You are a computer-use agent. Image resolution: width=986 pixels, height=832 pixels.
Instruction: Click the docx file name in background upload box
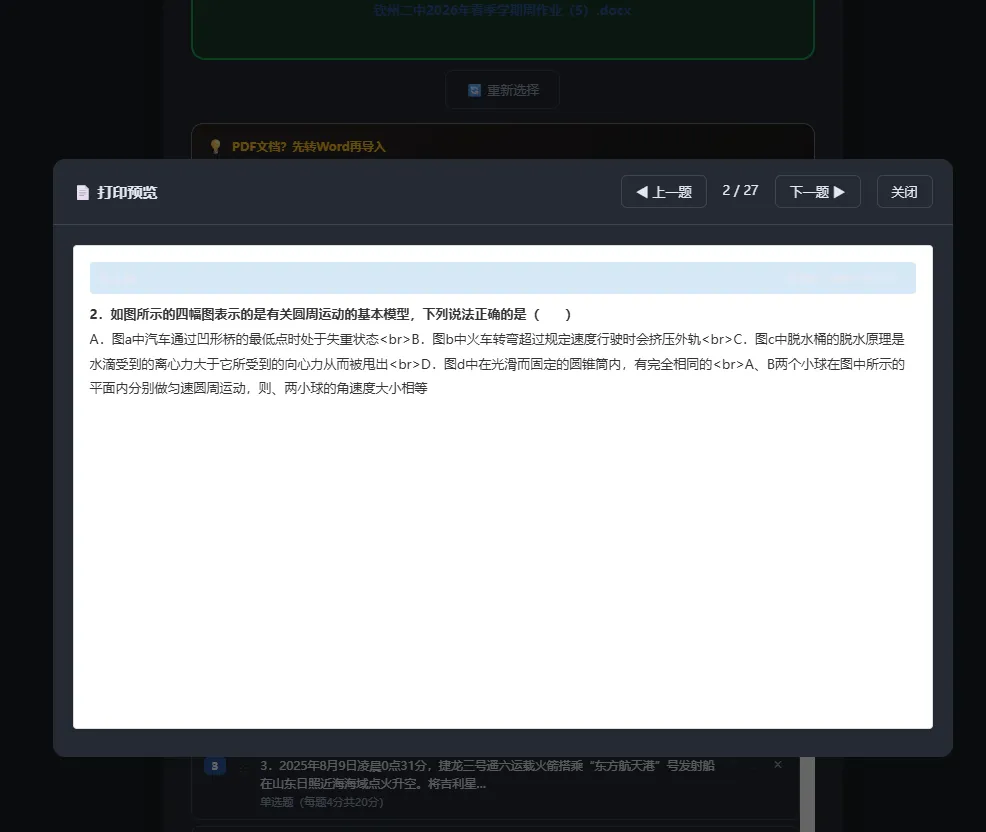coord(502,11)
